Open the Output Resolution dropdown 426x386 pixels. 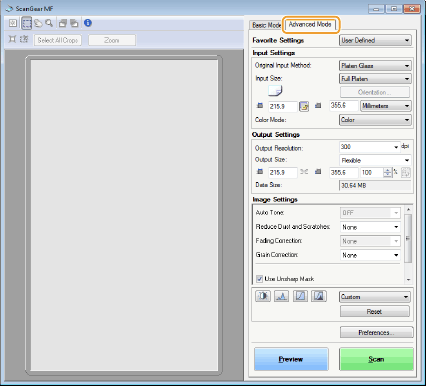click(x=369, y=147)
